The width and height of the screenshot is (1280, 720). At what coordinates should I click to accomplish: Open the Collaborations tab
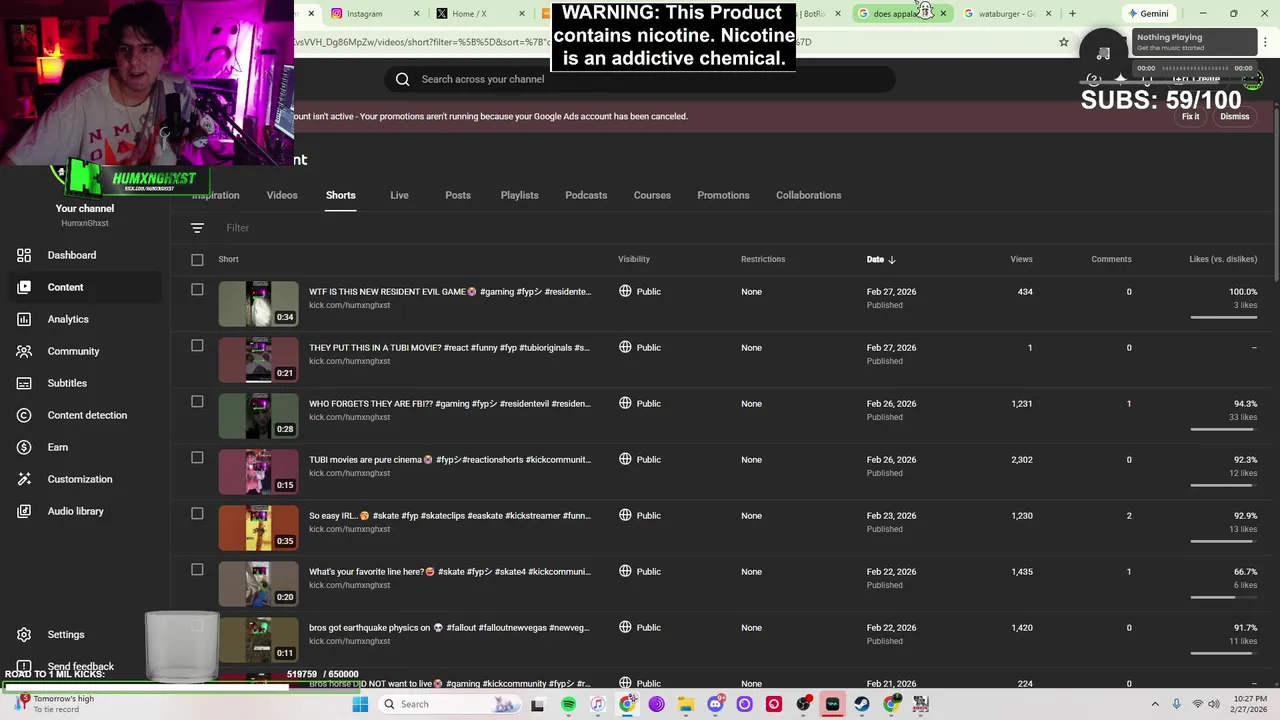pos(808,195)
